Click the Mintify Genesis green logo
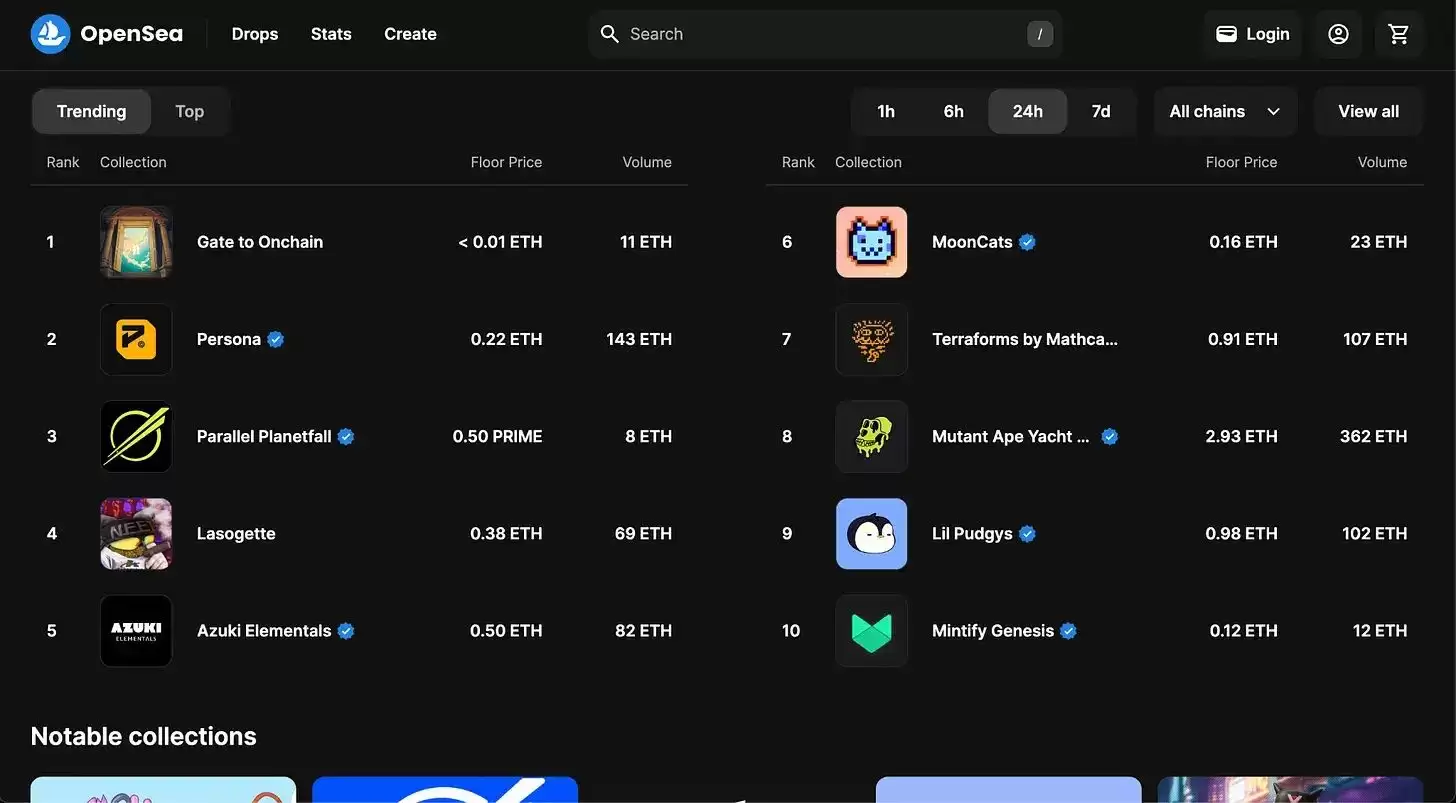This screenshot has width=1456, height=803. 871,631
